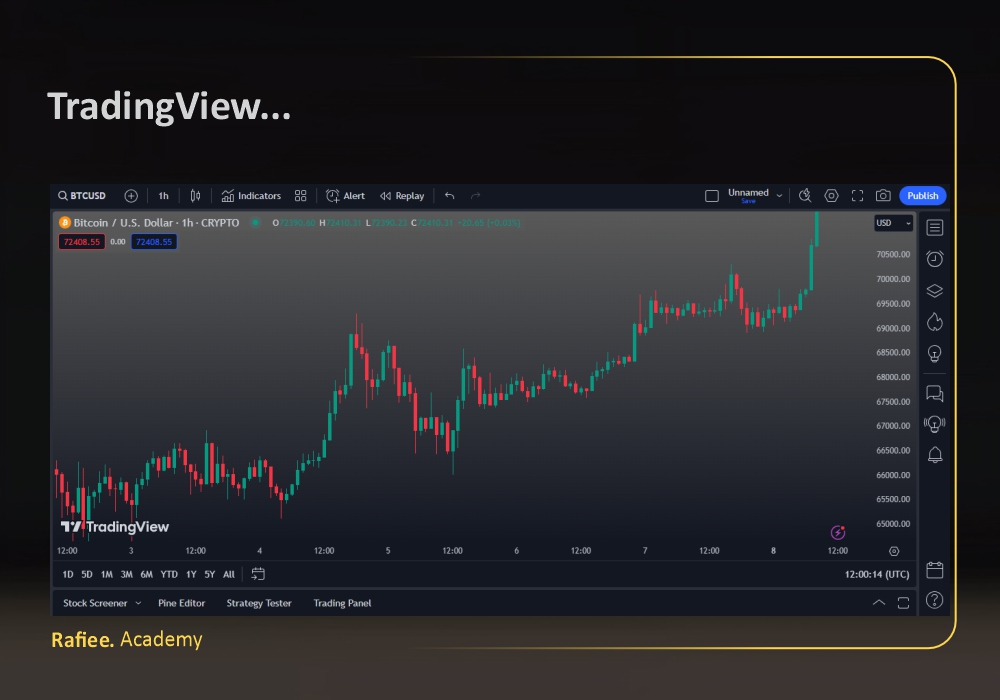This screenshot has height=700, width=1000.
Task: Enter fullscreen mode
Action: click(857, 196)
